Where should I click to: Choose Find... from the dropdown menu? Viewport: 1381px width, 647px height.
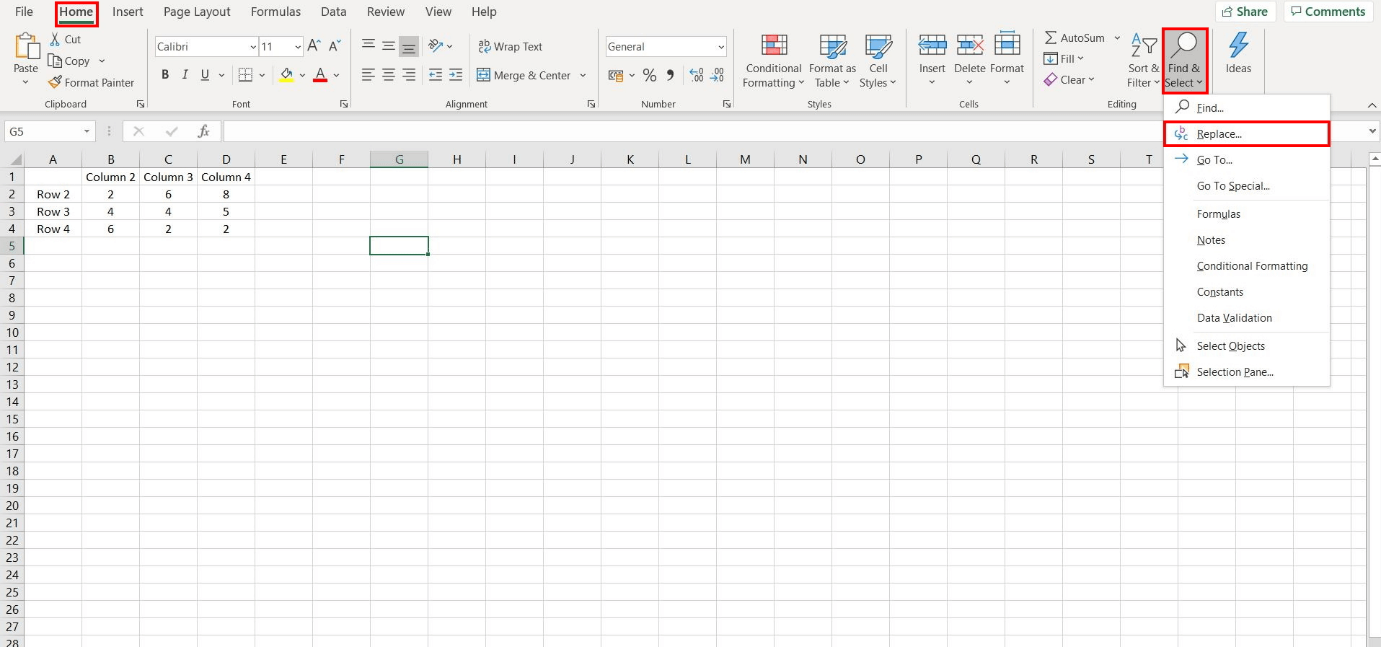tap(1247, 108)
